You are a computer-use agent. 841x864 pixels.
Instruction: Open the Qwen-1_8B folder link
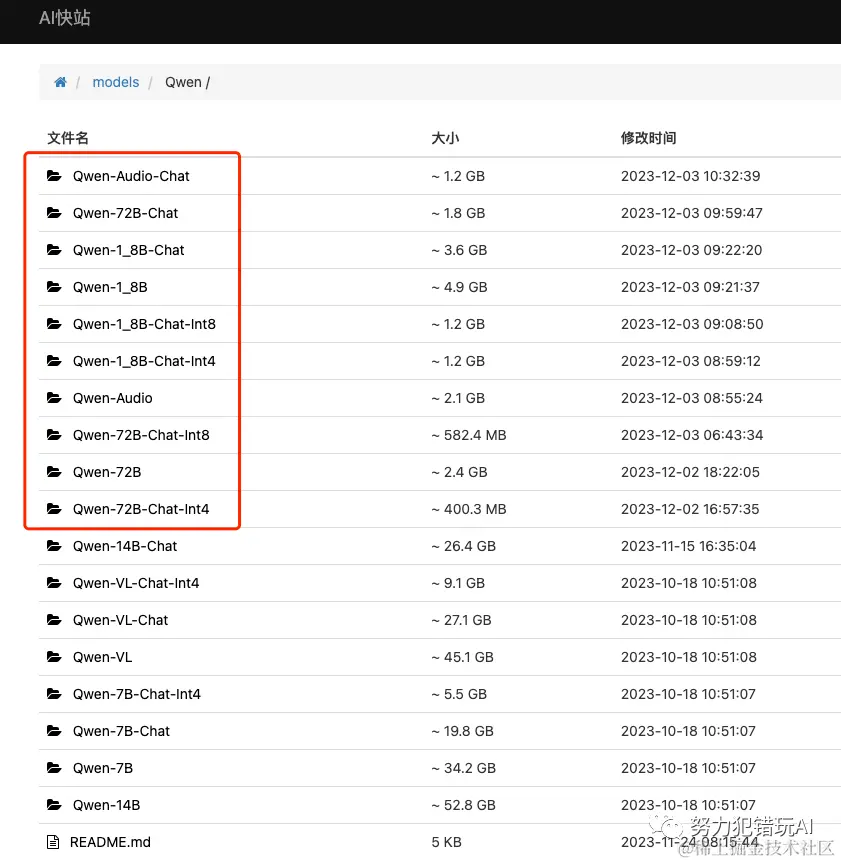click(x=110, y=287)
